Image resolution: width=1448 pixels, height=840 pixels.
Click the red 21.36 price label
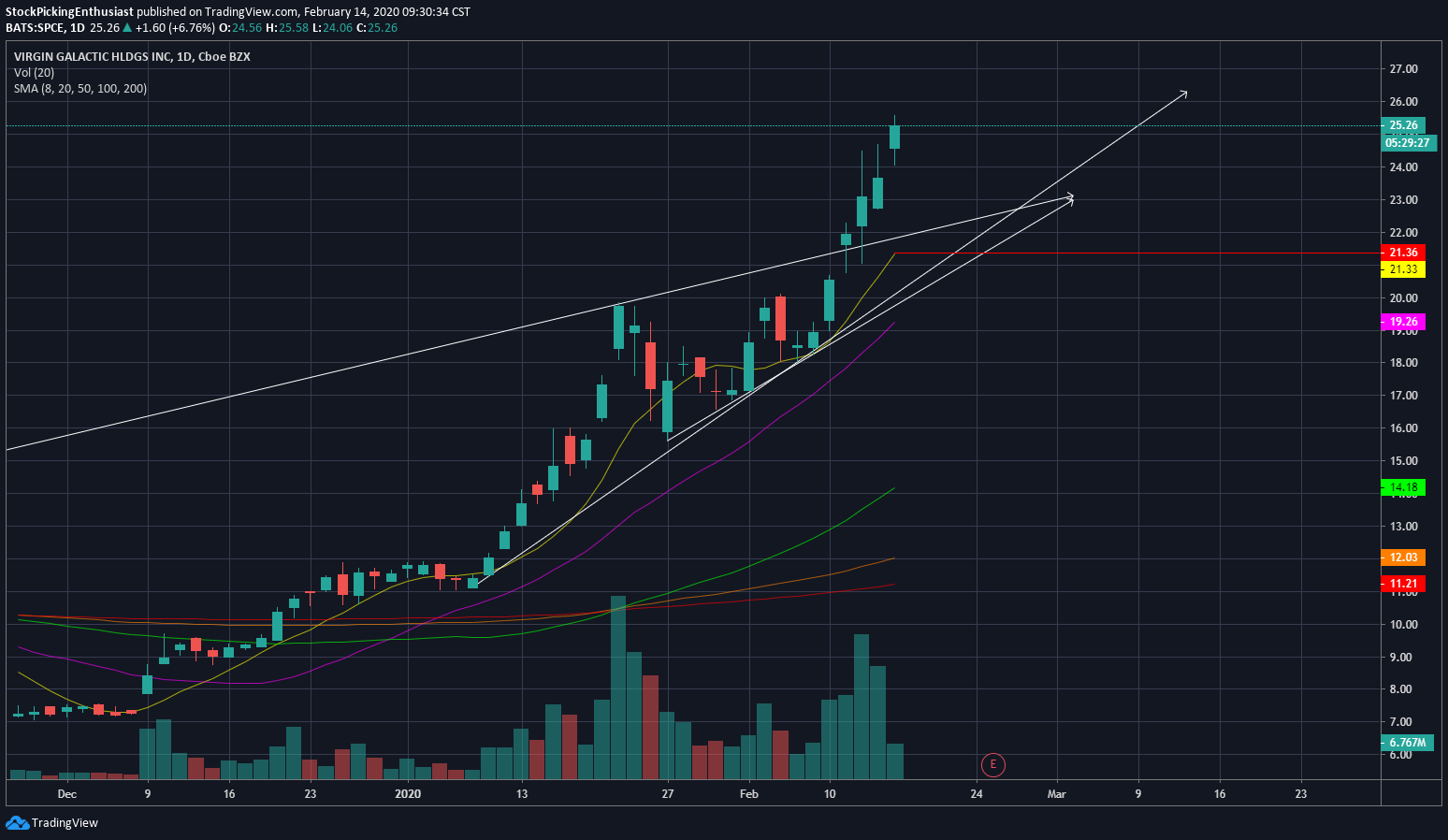point(1403,253)
